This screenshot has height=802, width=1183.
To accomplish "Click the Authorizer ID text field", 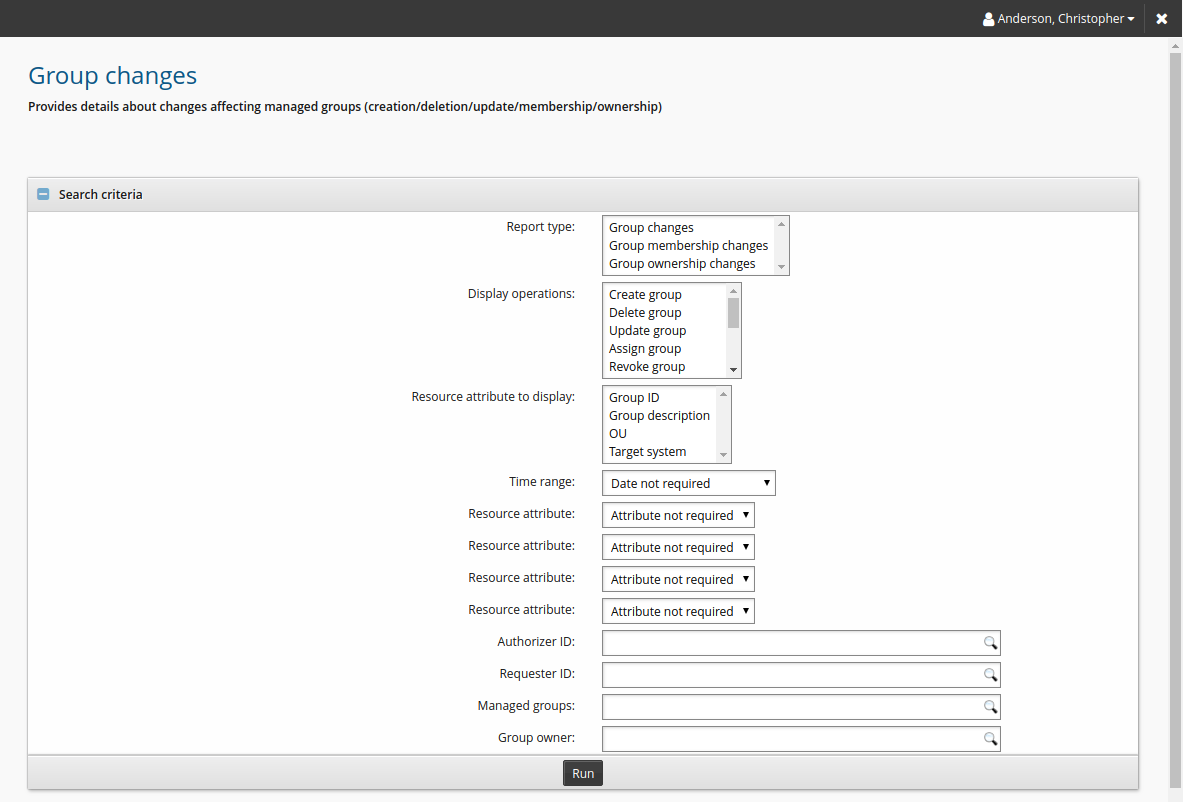I will [790, 643].
